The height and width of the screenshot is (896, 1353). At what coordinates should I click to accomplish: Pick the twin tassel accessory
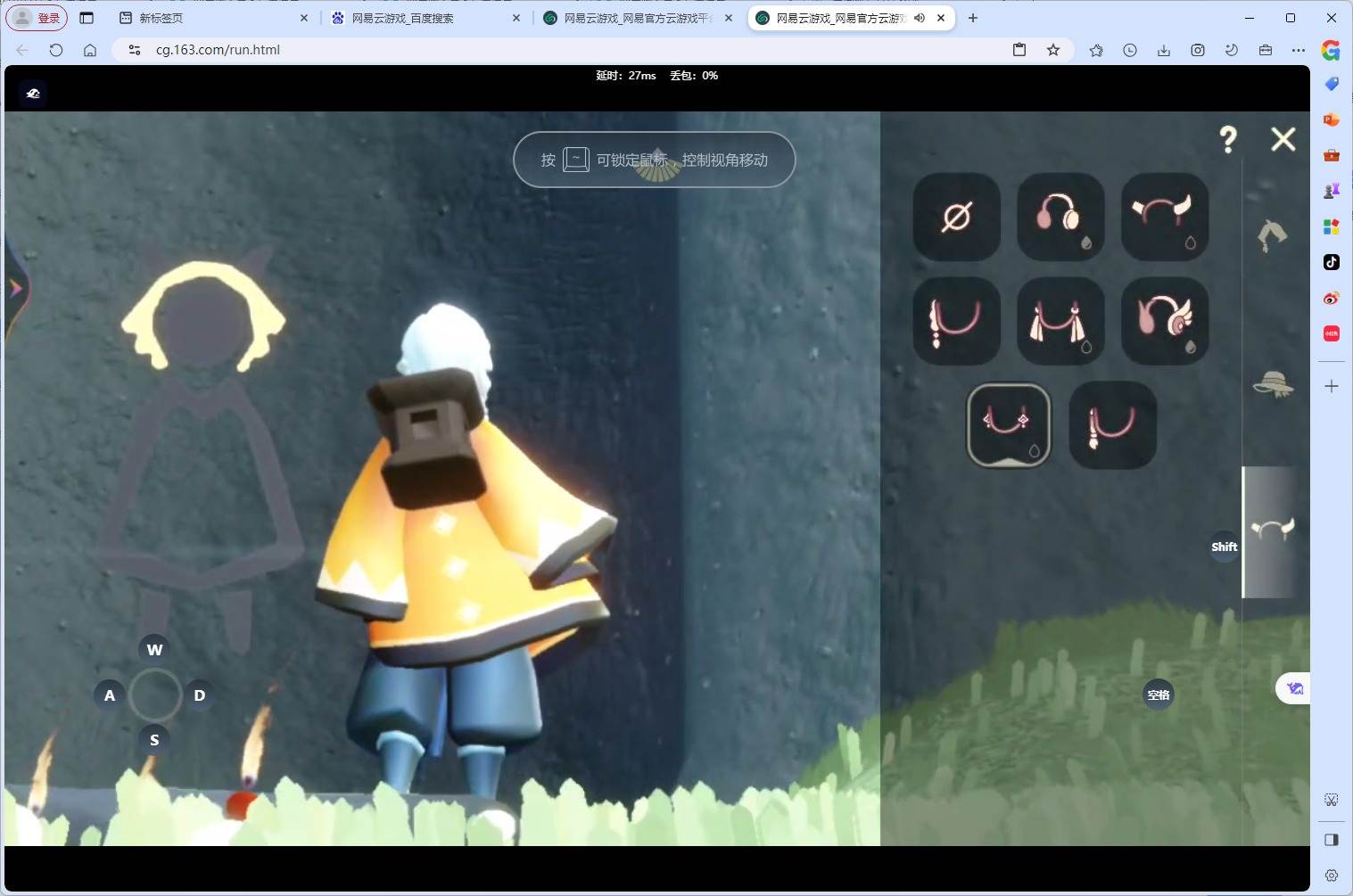(x=1060, y=321)
